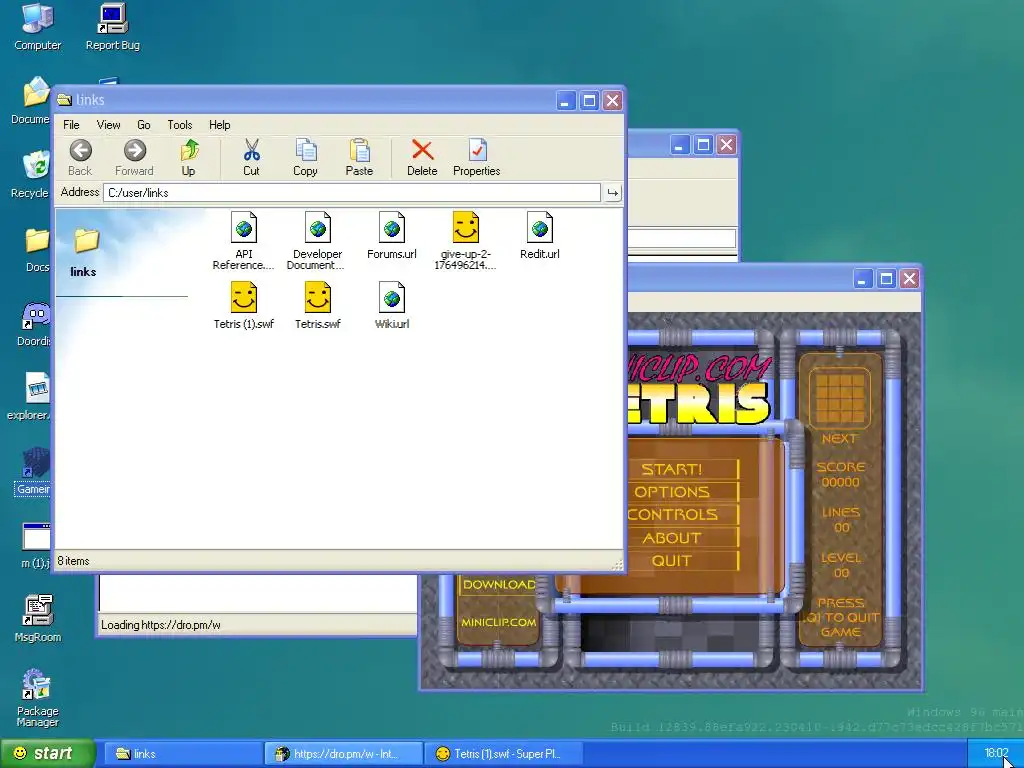Viewport: 1024px width, 768px height.
Task: Click the Back toolbar button
Action: point(80,157)
